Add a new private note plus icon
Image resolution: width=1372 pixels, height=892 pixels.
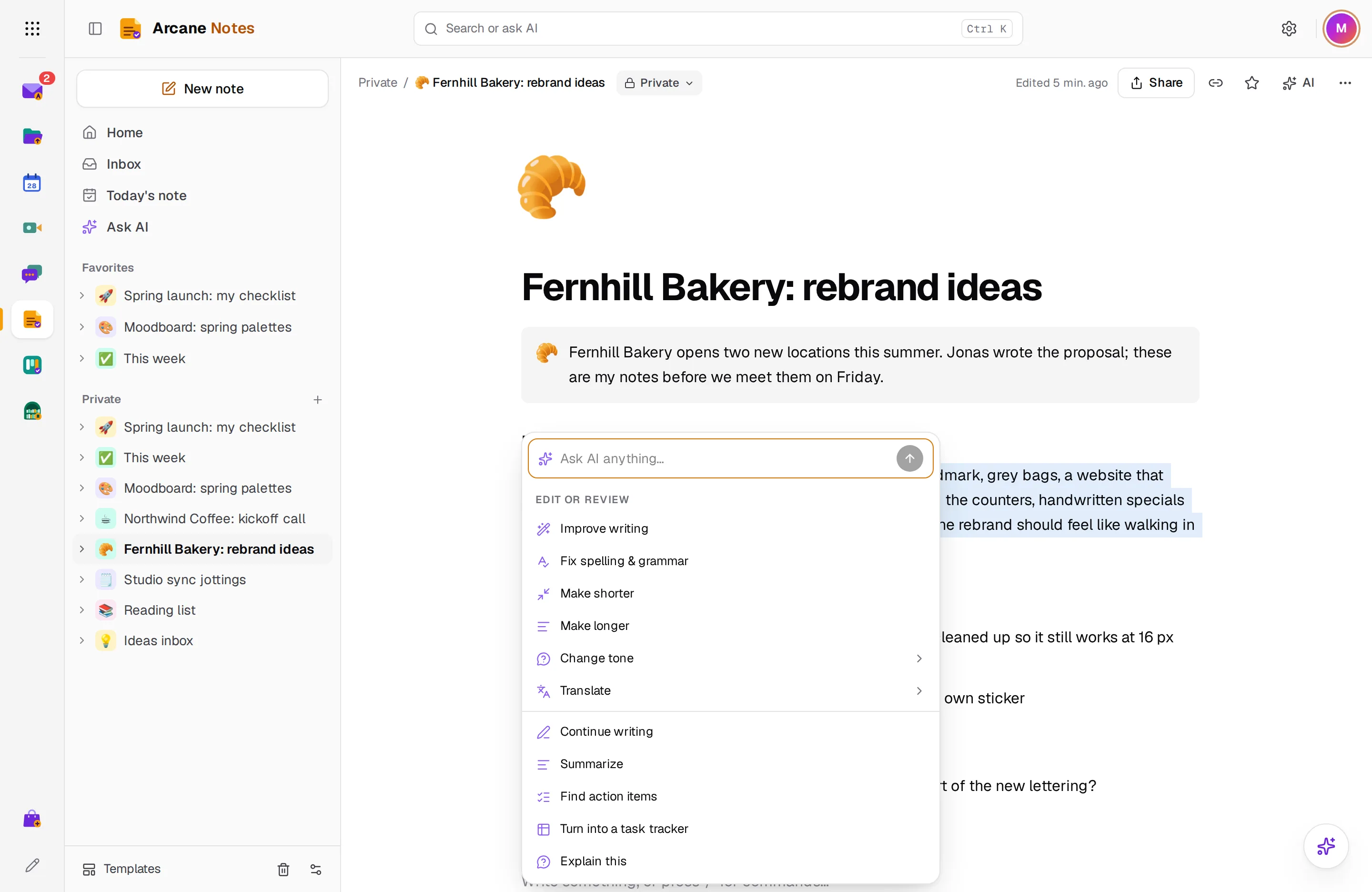tap(318, 399)
